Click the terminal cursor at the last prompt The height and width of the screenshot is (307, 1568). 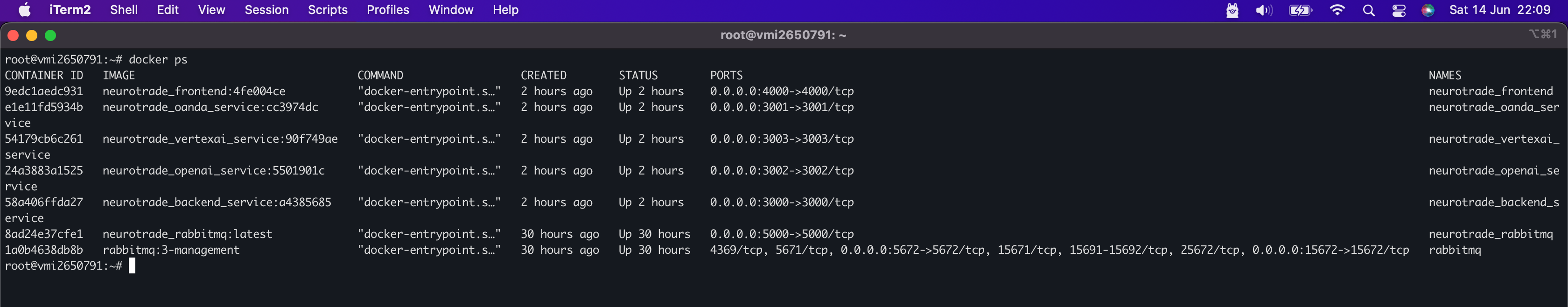click(132, 265)
